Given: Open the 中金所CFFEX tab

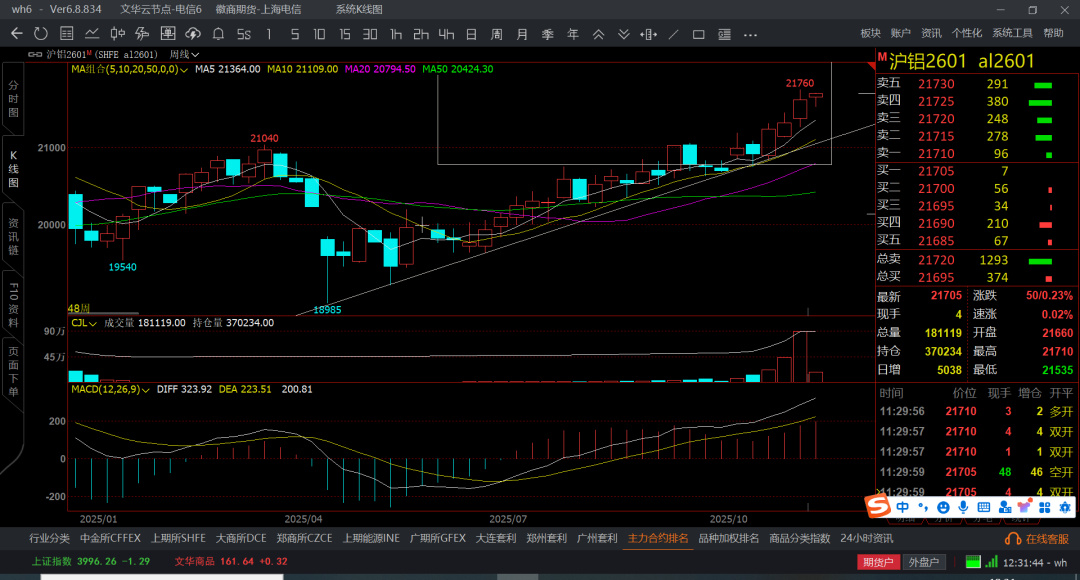Looking at the screenshot, I should pyautogui.click(x=110, y=539).
